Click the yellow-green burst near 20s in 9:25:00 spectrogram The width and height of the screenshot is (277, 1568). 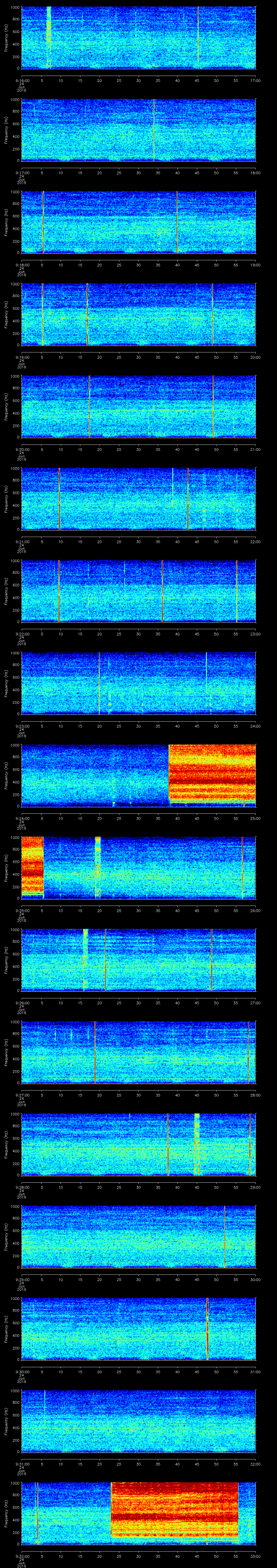point(97,868)
